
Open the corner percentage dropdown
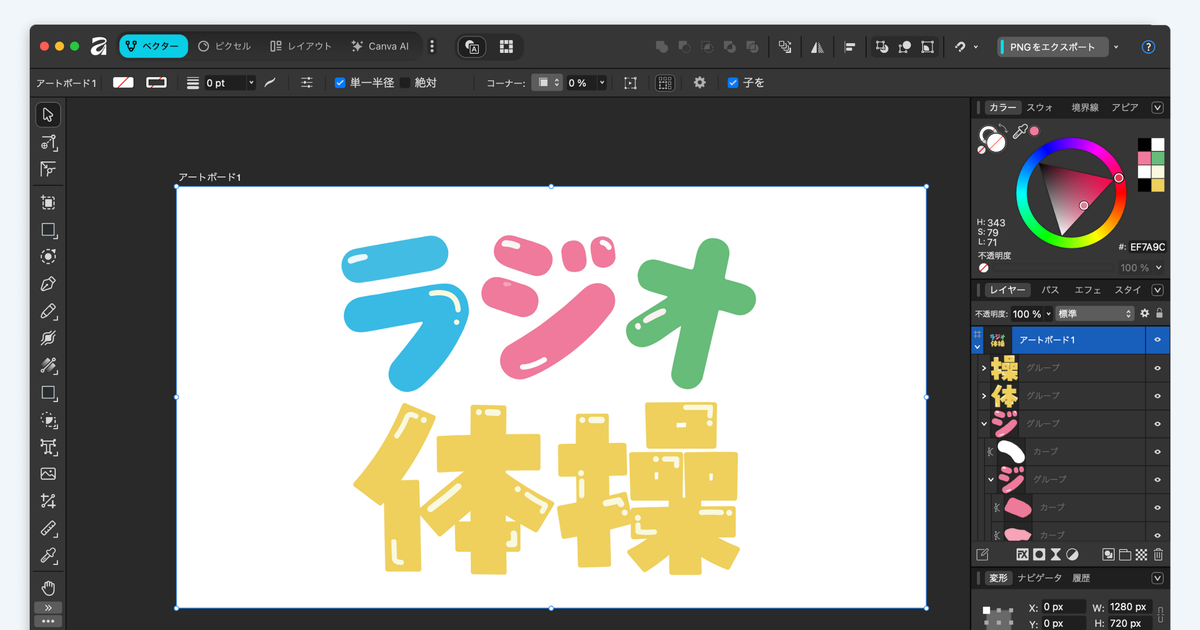point(602,83)
